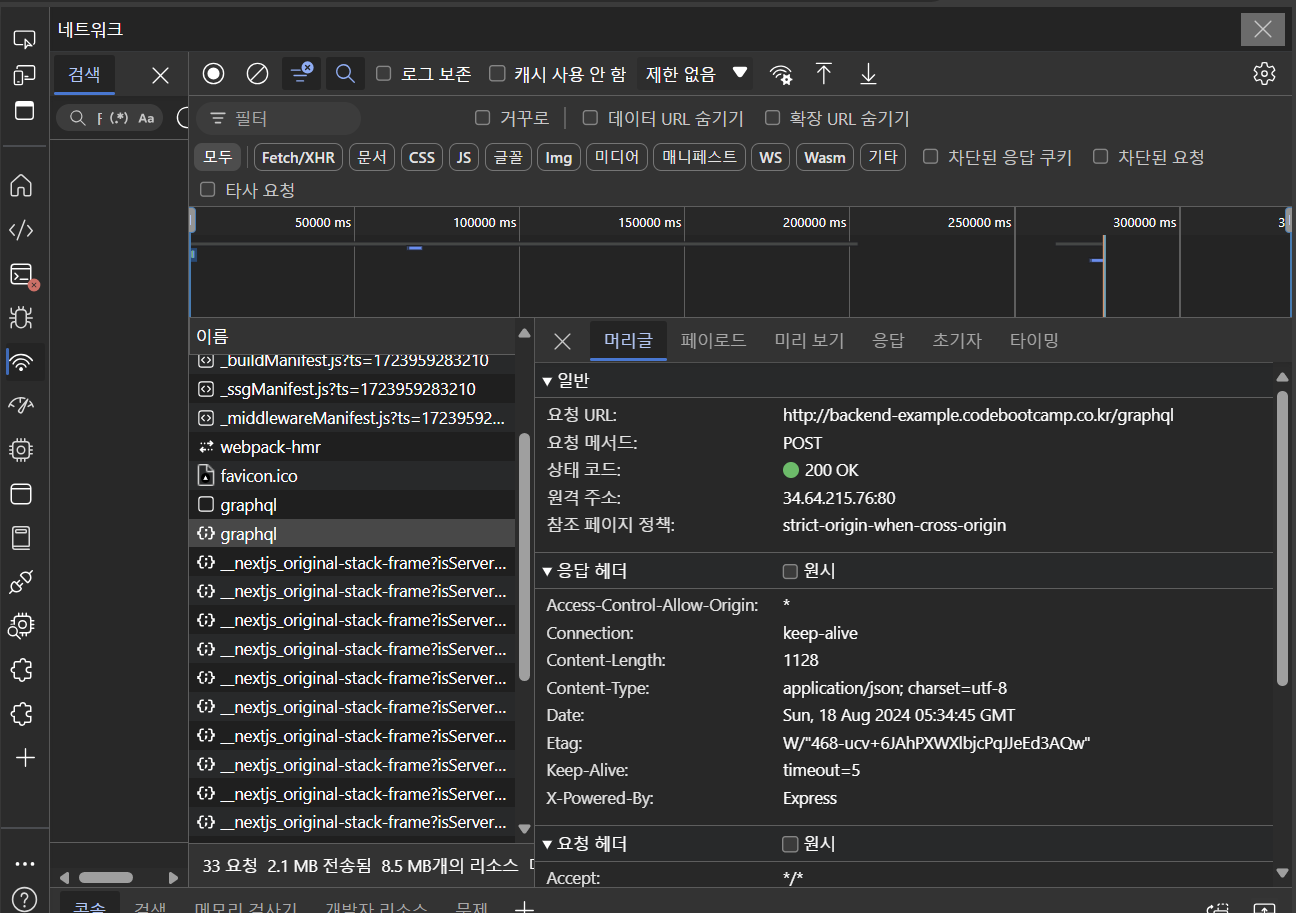Check 확장 URL 숨기기 option
Image resolution: width=1296 pixels, height=913 pixels.
[x=772, y=118]
